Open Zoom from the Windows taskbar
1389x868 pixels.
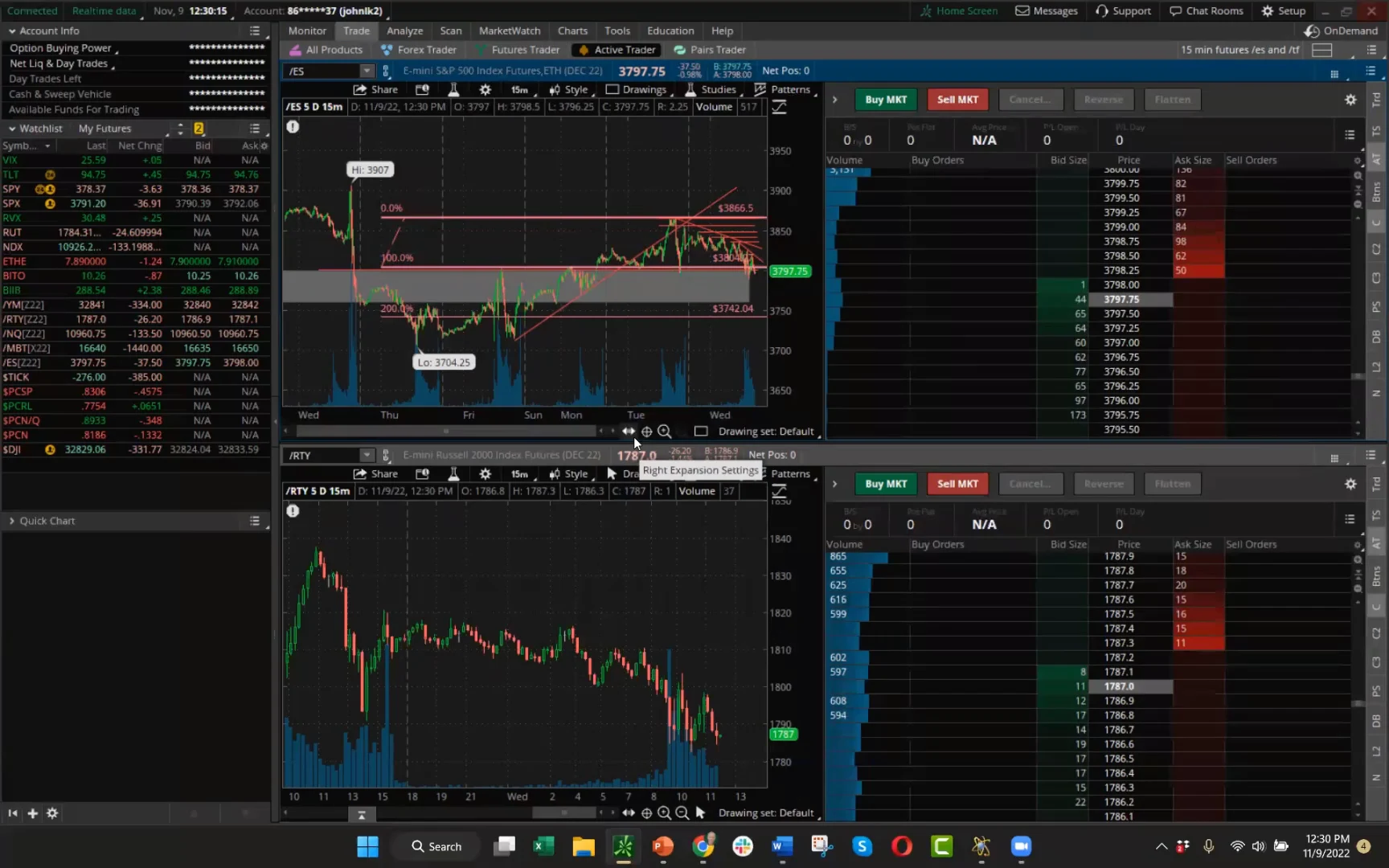click(1021, 845)
